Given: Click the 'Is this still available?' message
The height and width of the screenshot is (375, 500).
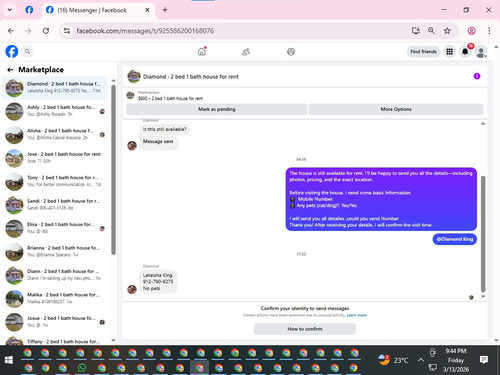Looking at the screenshot, I should (x=165, y=129).
